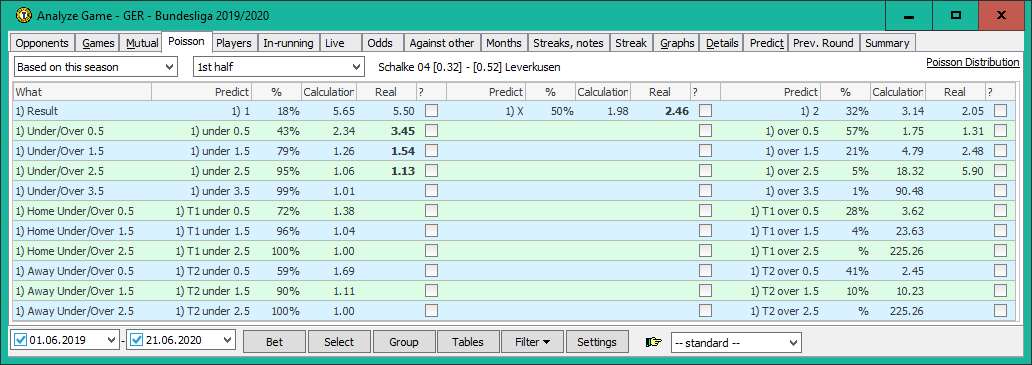Toggle the 21.06.2020 end date checkbox
This screenshot has width=1032, height=365.
pos(137,341)
